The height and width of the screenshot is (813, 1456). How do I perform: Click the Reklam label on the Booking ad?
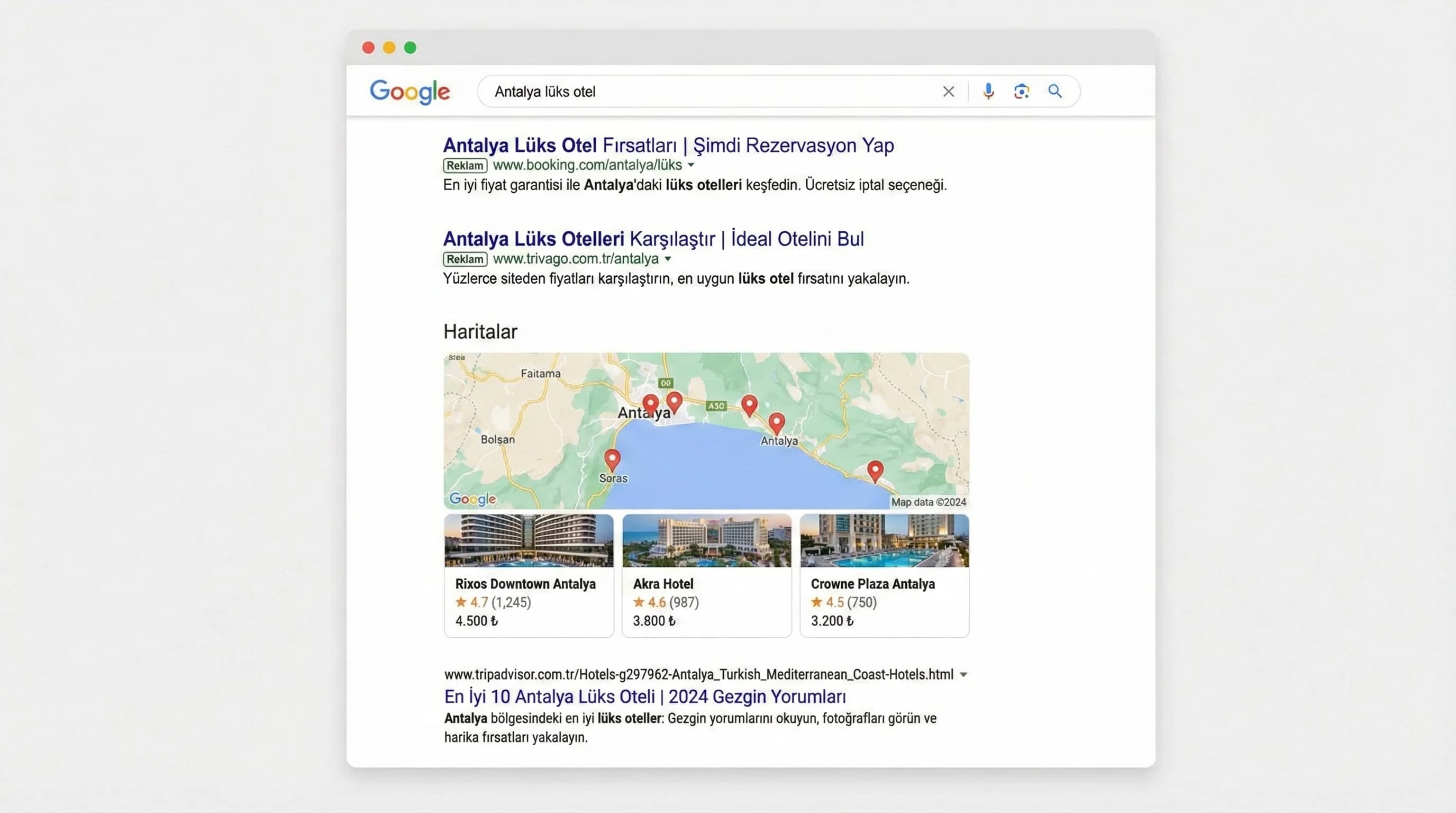pyautogui.click(x=464, y=165)
